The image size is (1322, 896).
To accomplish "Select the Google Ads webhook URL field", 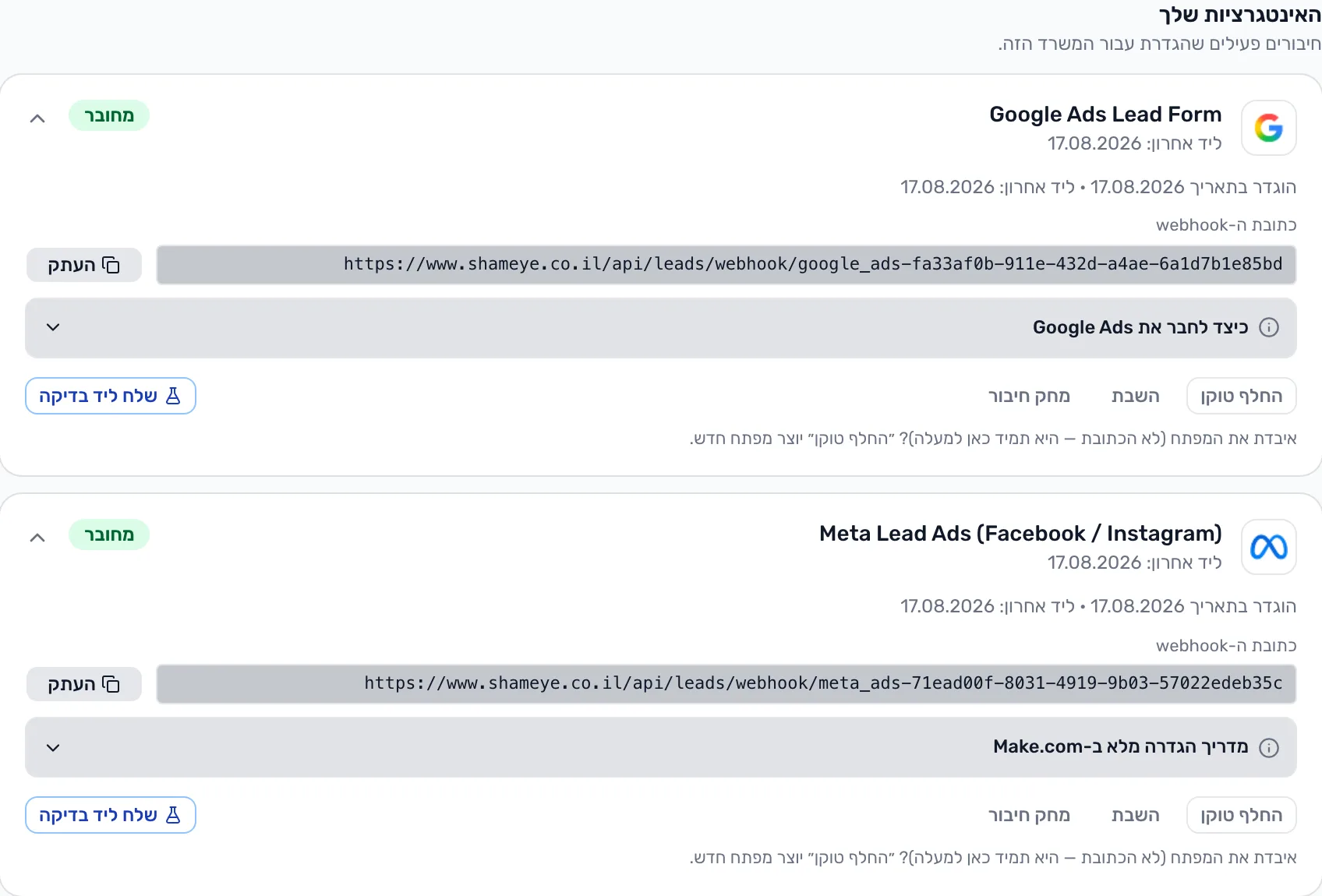I will [726, 265].
